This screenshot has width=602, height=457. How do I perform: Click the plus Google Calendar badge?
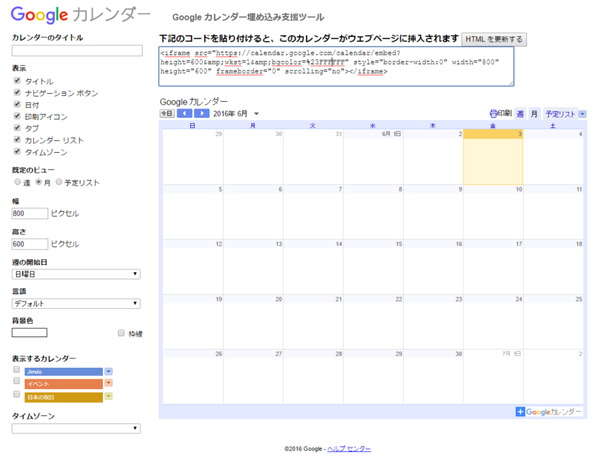coord(549,412)
